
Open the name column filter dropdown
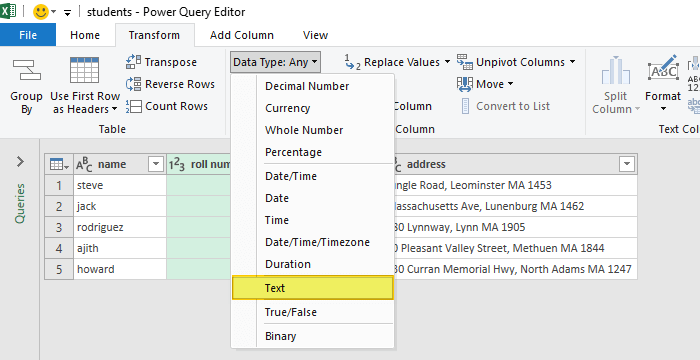point(156,164)
